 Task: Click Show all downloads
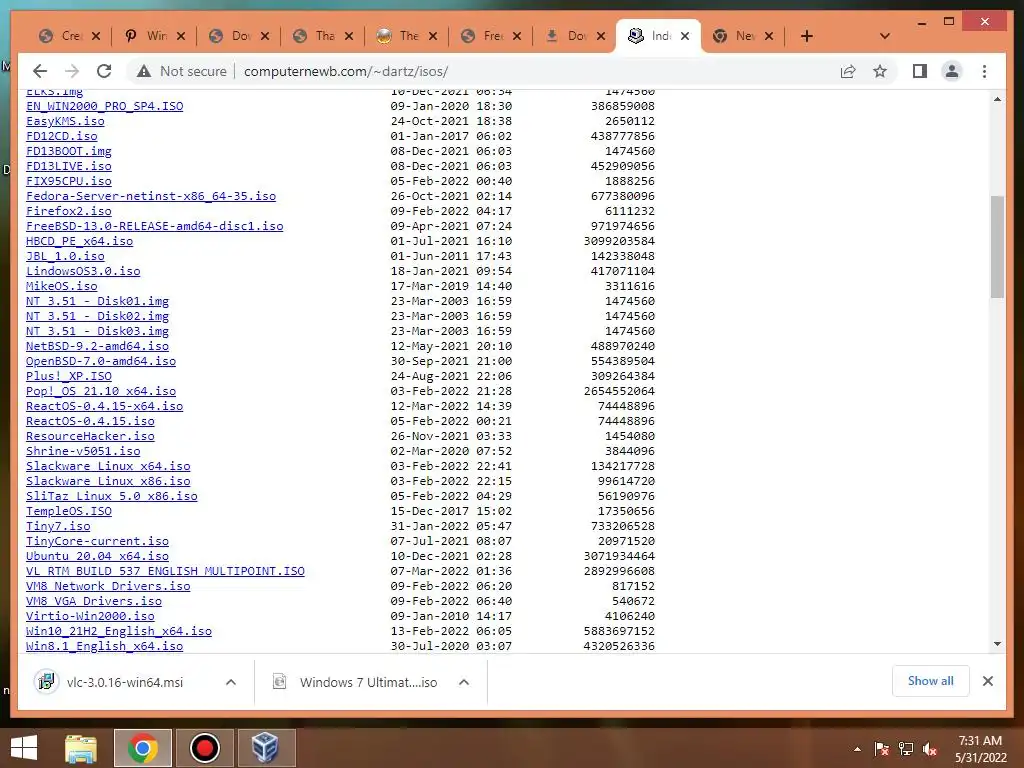930,681
